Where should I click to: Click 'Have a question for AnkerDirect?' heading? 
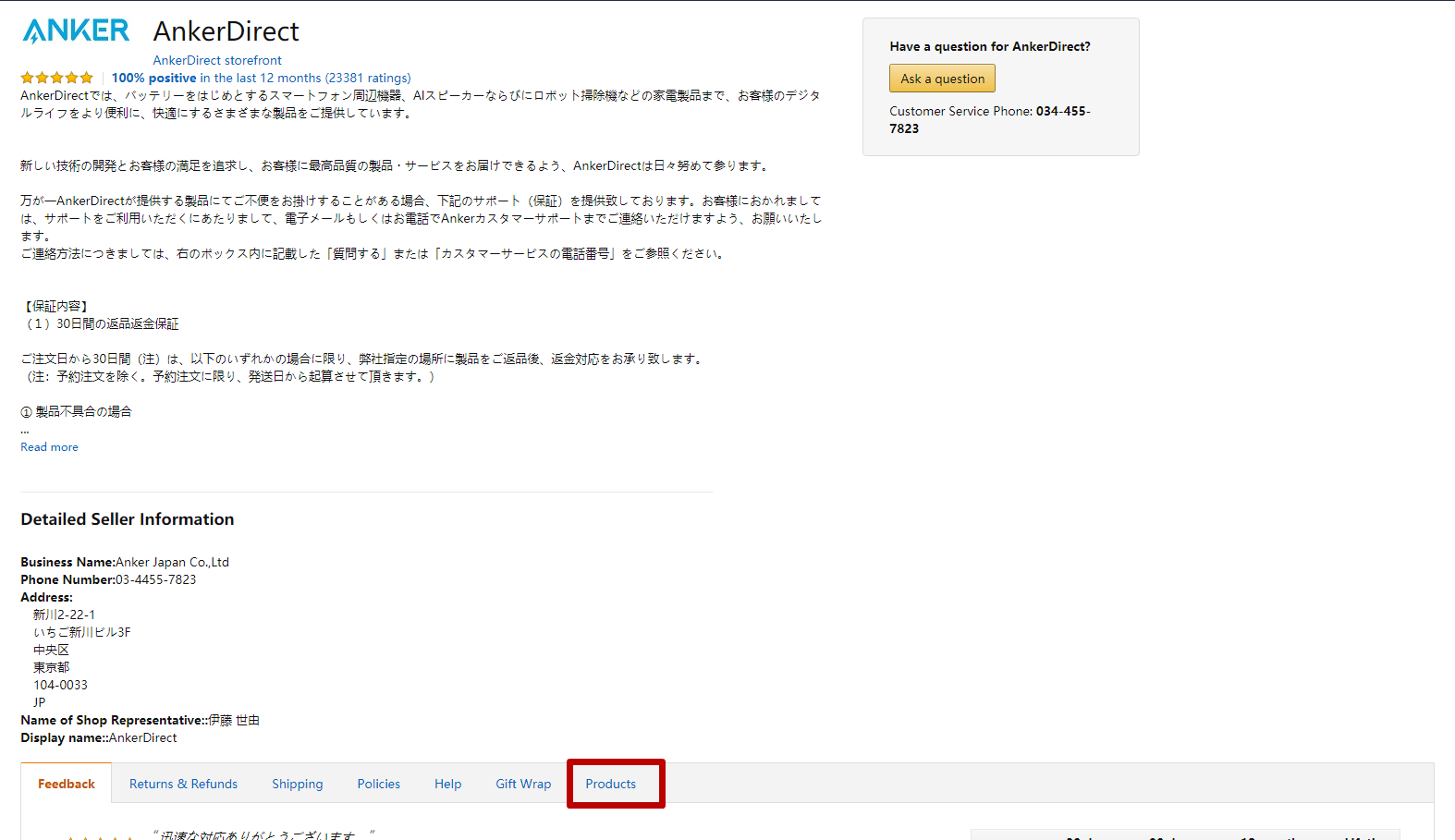pyautogui.click(x=990, y=46)
